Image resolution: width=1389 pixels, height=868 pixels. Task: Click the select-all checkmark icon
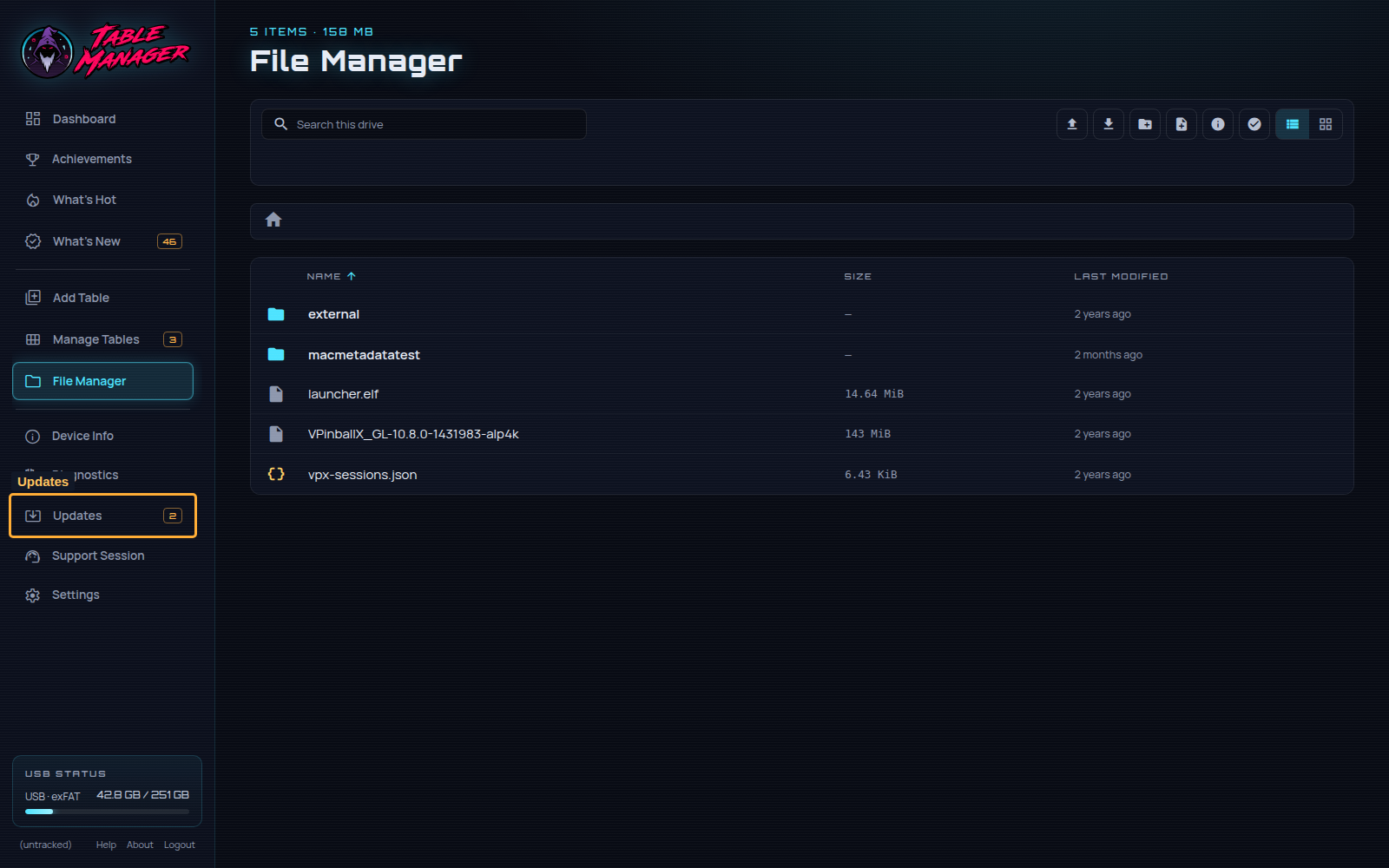(x=1254, y=124)
